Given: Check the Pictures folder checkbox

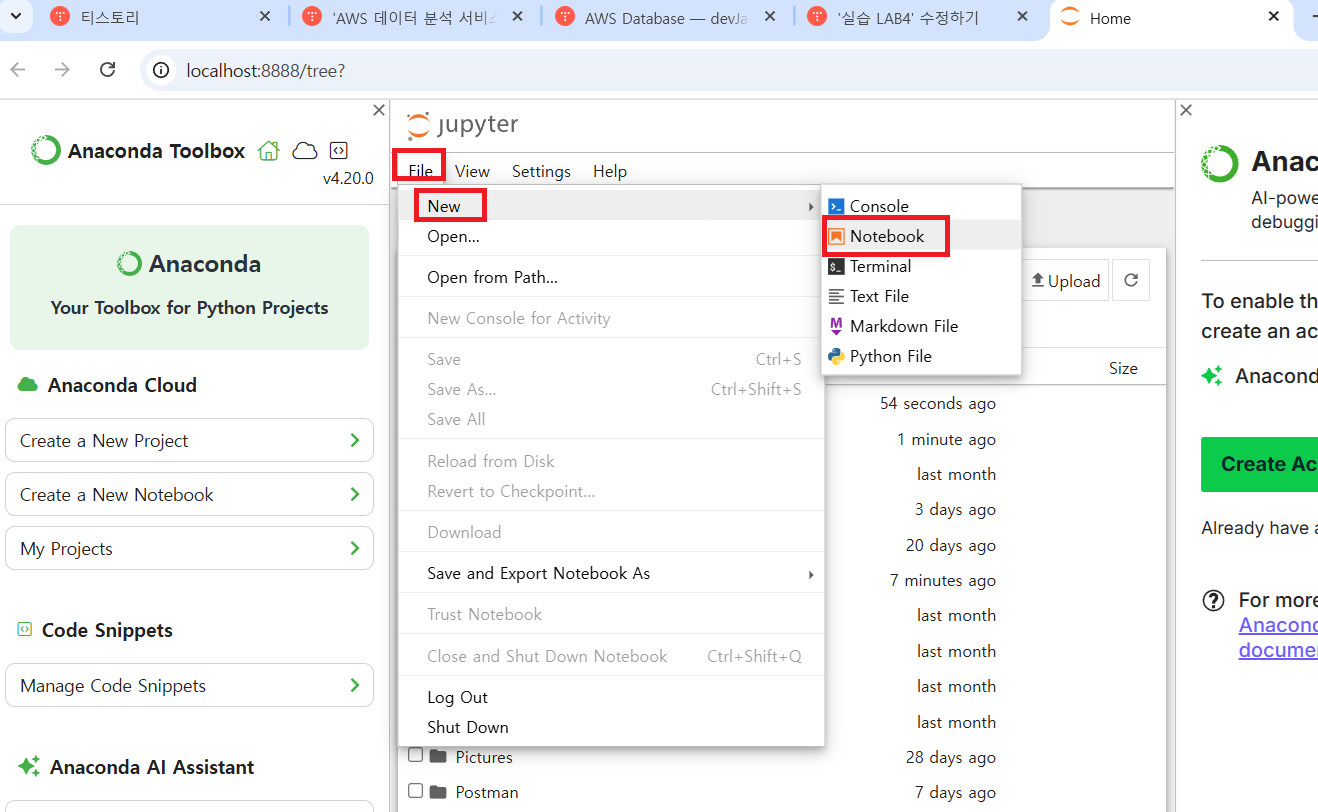Looking at the screenshot, I should (x=415, y=756).
